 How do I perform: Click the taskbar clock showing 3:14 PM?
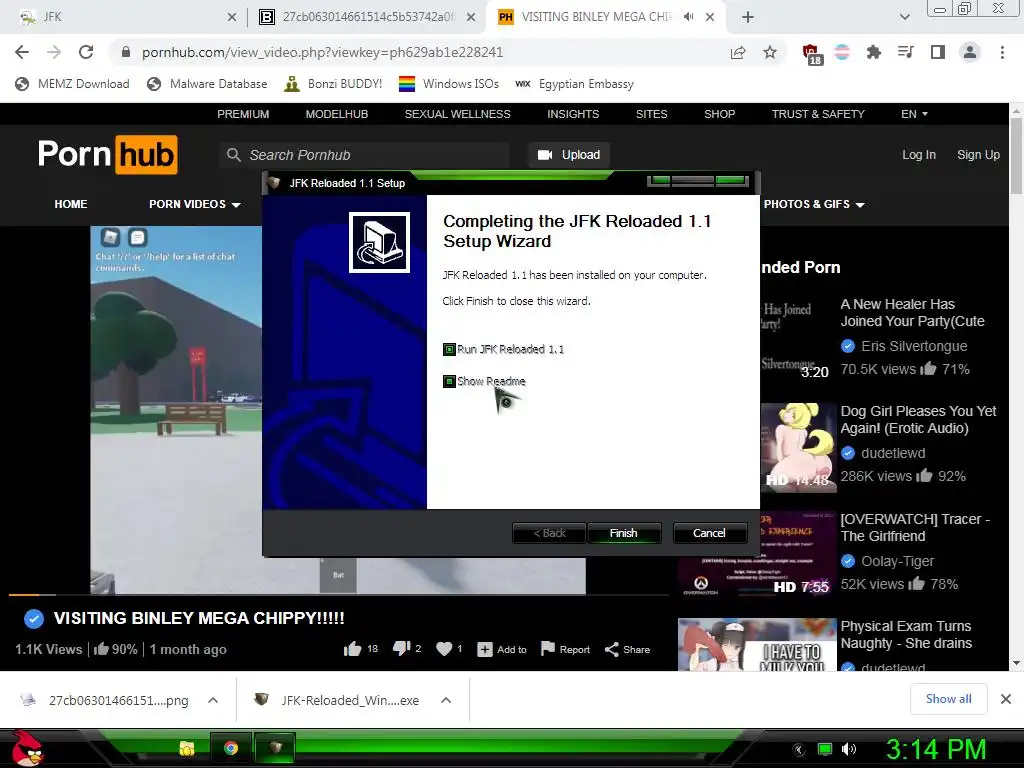pos(935,749)
